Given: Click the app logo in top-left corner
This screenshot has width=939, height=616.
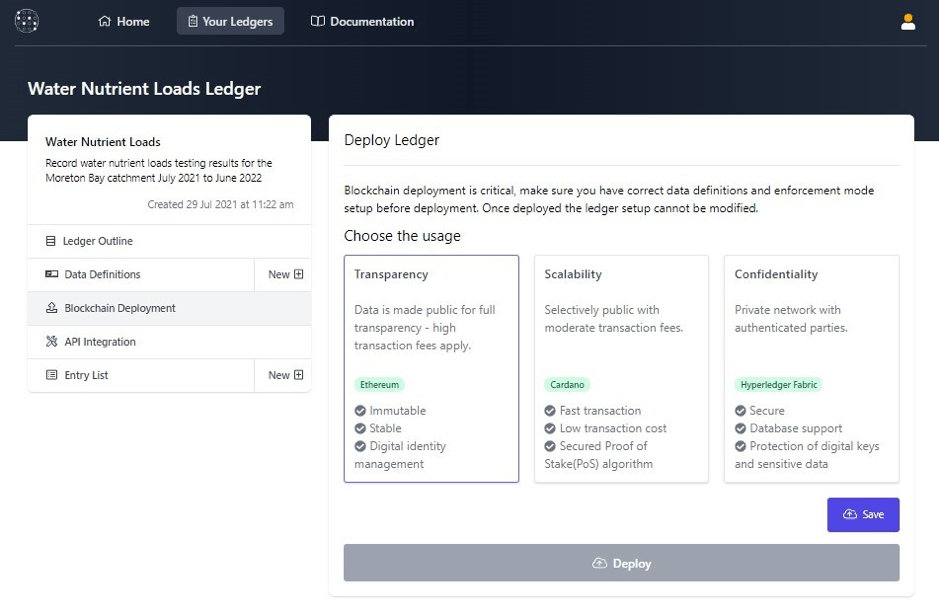Looking at the screenshot, I should [x=26, y=21].
